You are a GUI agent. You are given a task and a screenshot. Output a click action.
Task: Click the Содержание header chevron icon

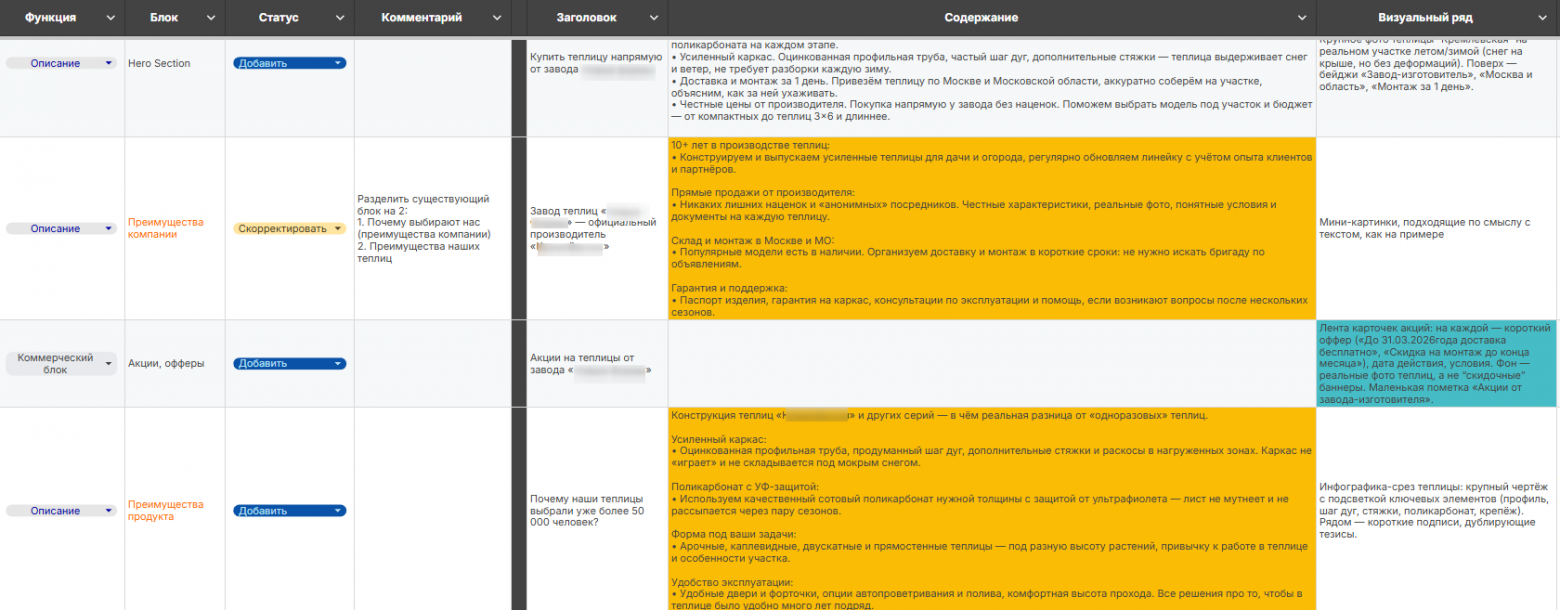tap(1302, 18)
